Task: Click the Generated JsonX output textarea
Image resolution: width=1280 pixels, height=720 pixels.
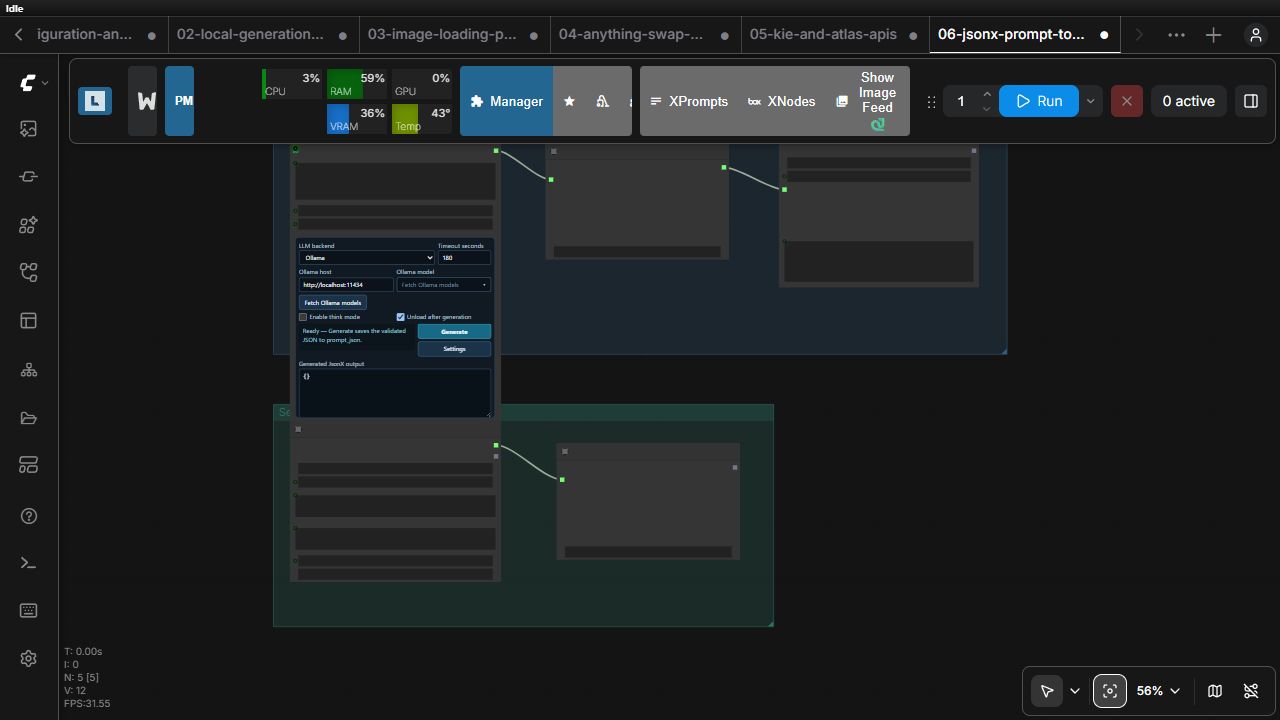Action: click(395, 393)
